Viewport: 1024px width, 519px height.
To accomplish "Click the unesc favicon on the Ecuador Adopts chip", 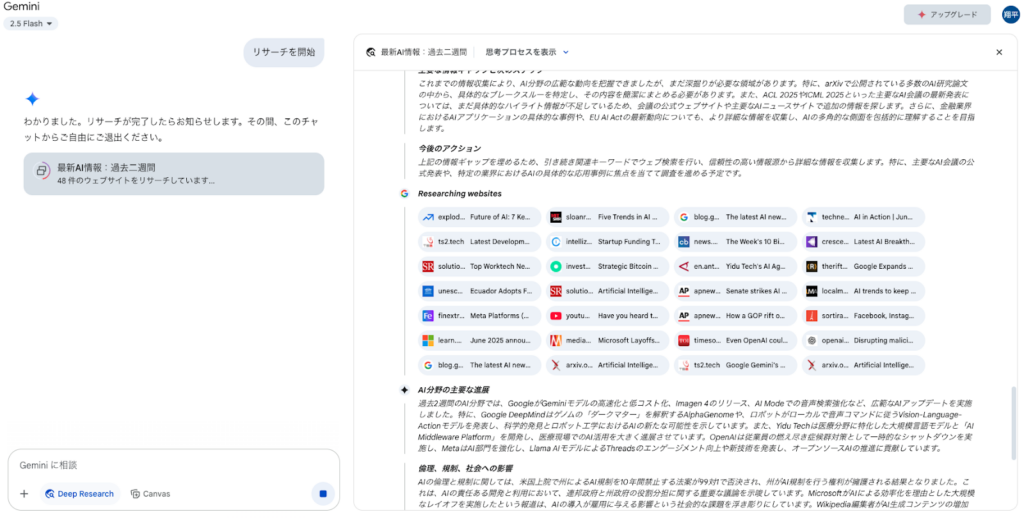I will 428,291.
